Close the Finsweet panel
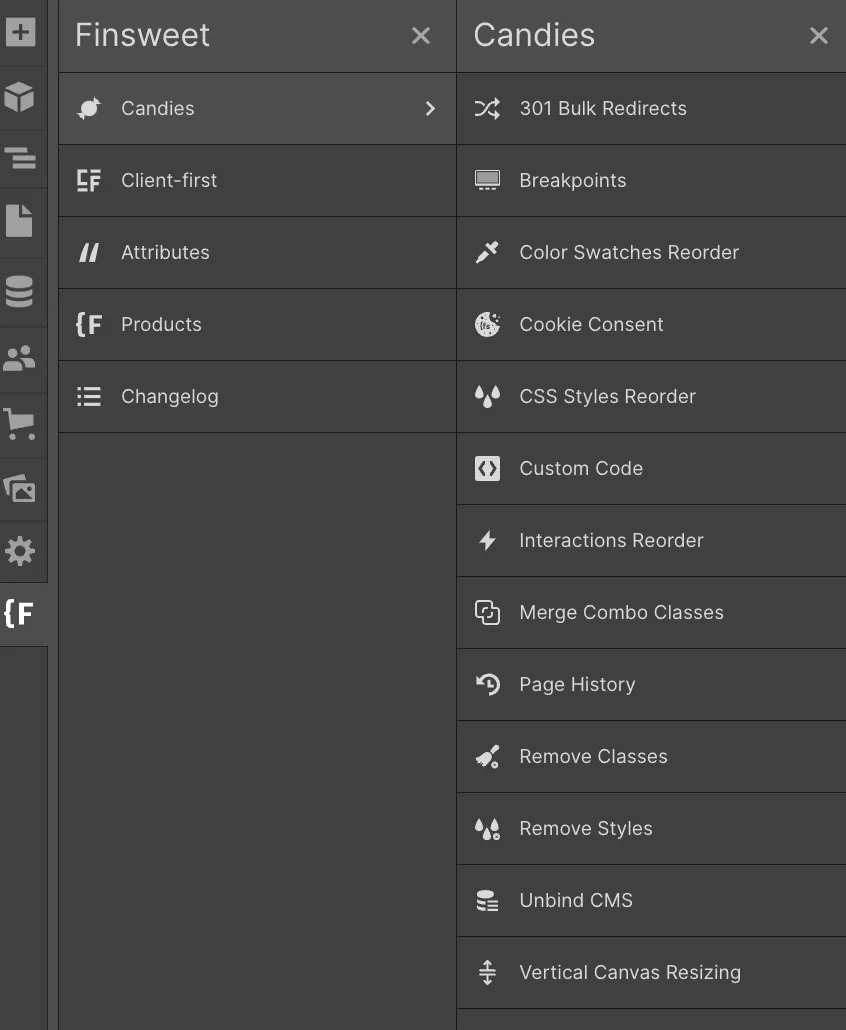The height and width of the screenshot is (1030, 846). [x=421, y=35]
